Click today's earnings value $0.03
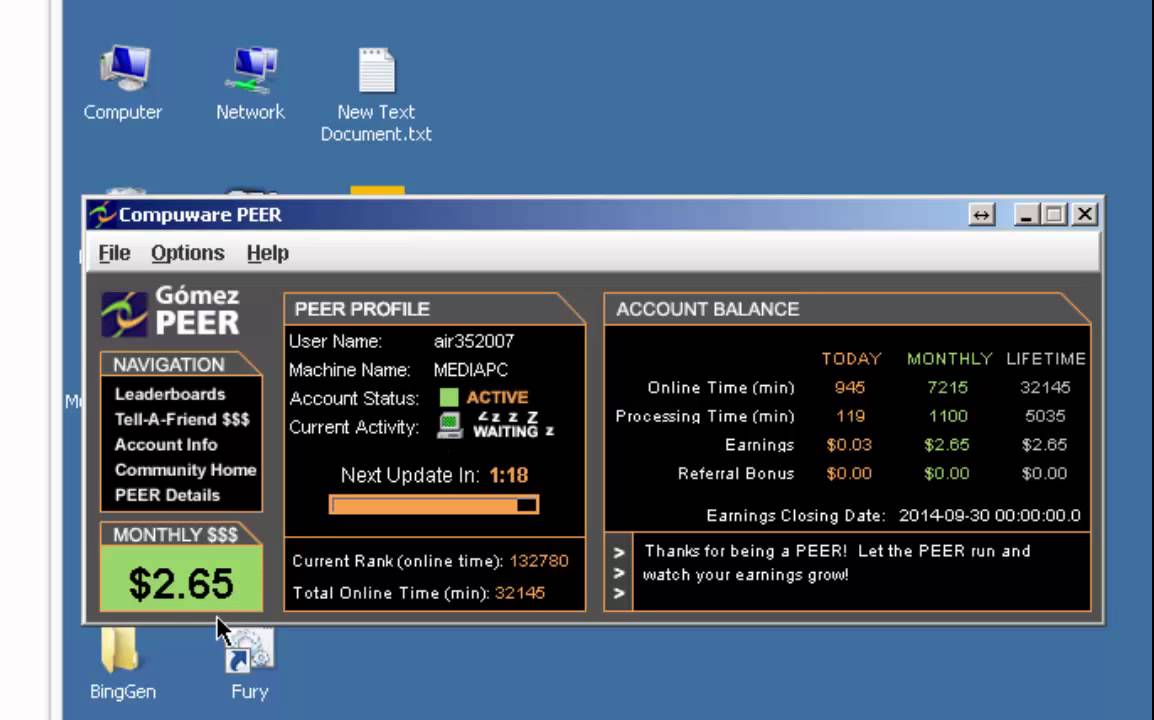This screenshot has height=720, width=1154. click(849, 445)
